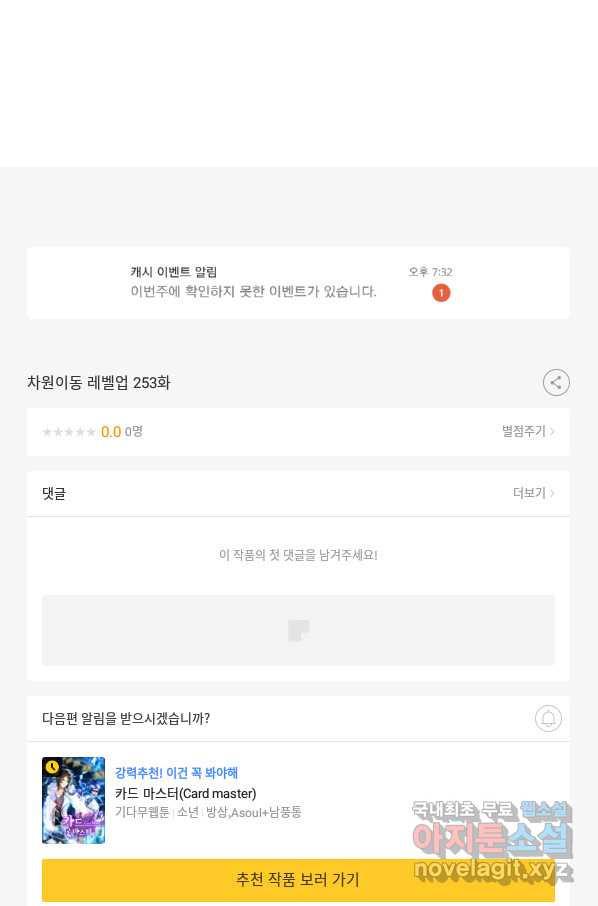The width and height of the screenshot is (598, 906).
Task: Click the 강력추천! 이건 꼭 봐야해 label
Action: [x=176, y=773]
